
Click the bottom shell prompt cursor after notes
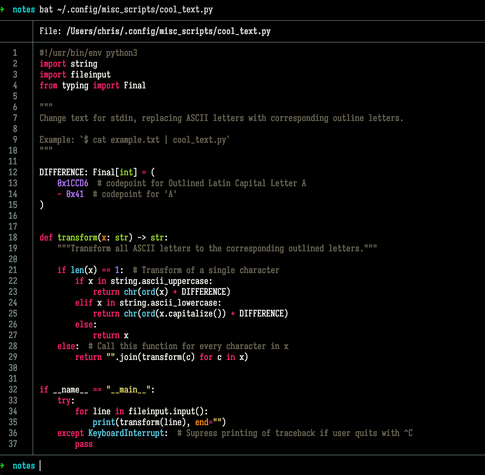(40, 465)
